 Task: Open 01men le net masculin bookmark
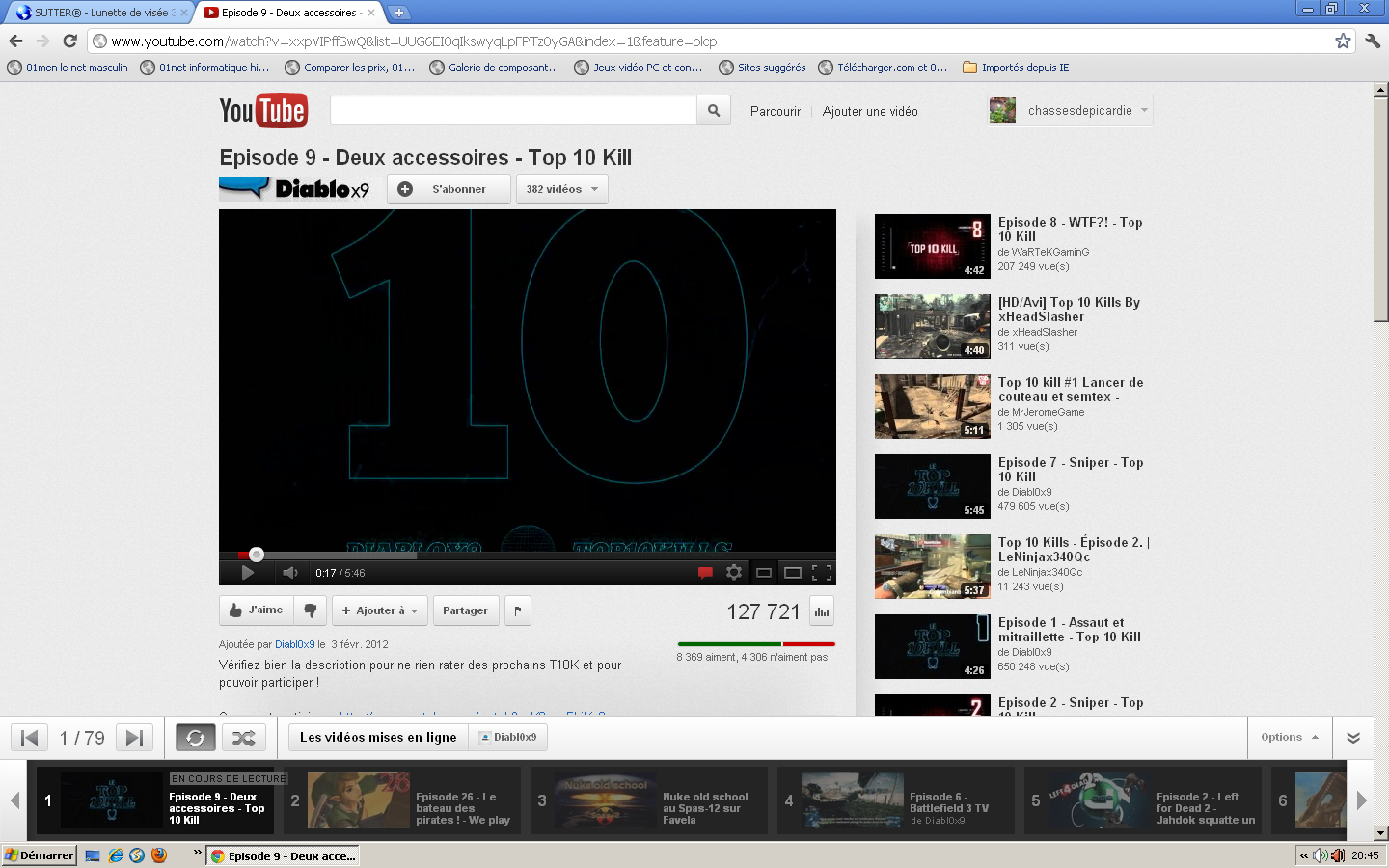[x=68, y=68]
